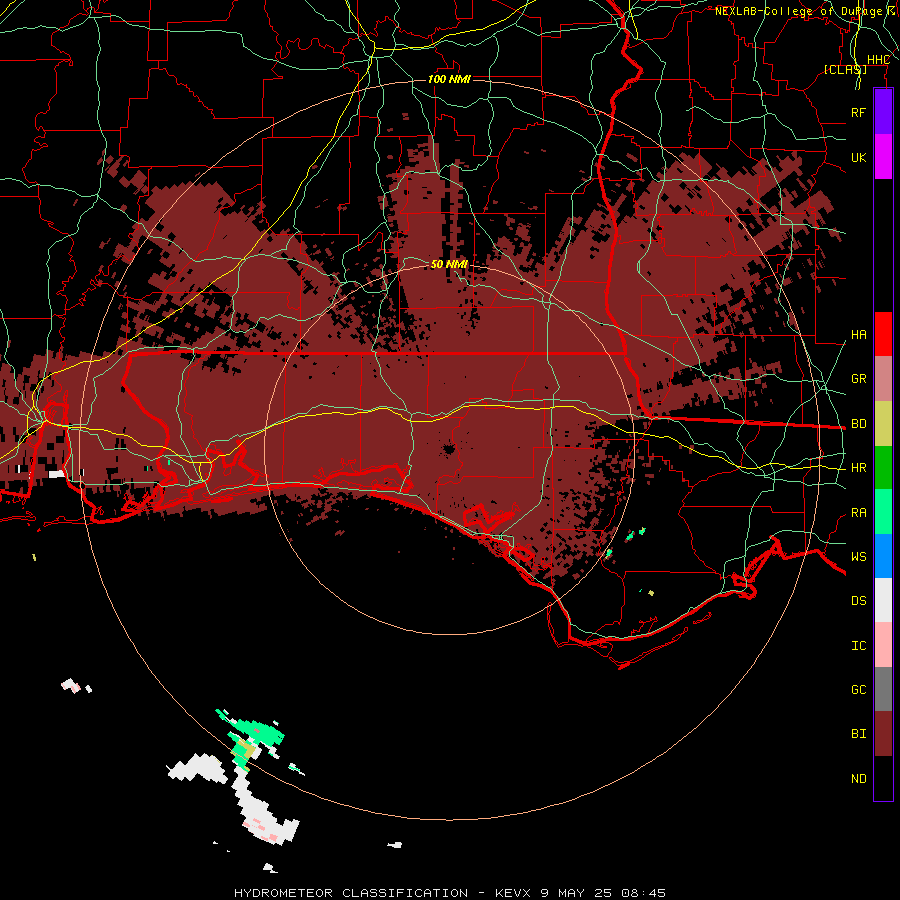Viewport: 900px width, 900px height.
Task: Click the NEXLAB-College of DuPage credit text
Action: [x=805, y=11]
